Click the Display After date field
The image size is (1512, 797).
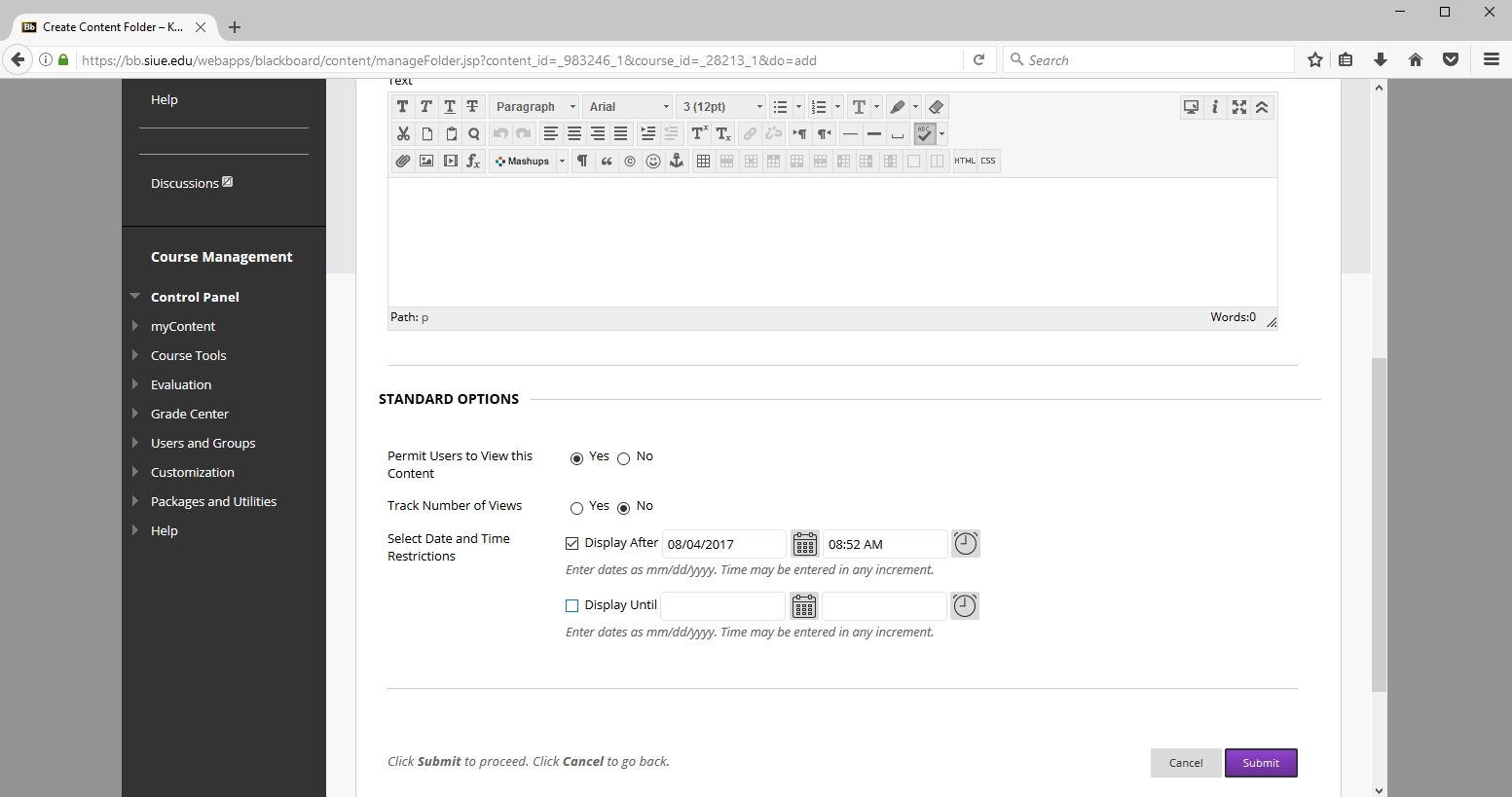(722, 544)
